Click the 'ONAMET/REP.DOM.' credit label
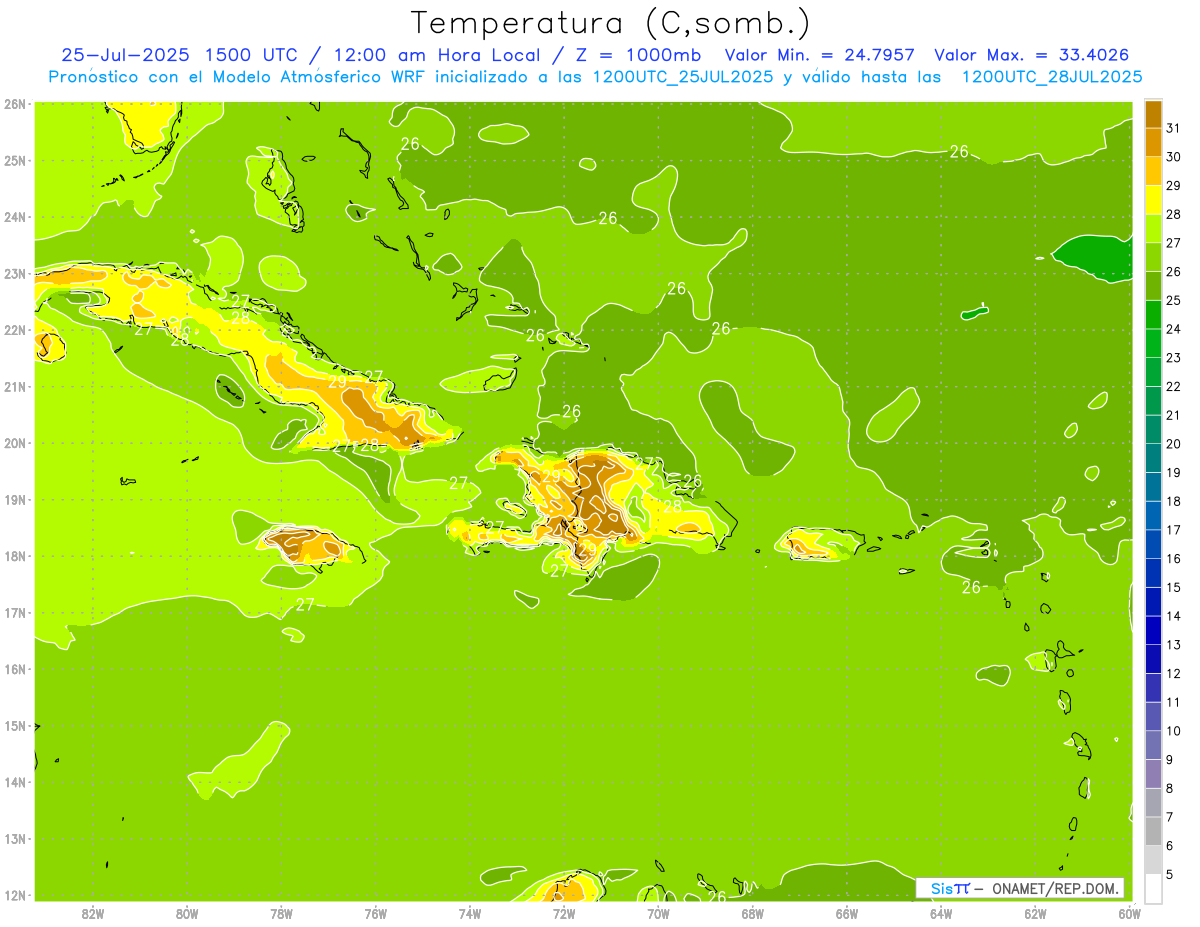Viewport: 1200px width, 927px height. coord(1056,888)
